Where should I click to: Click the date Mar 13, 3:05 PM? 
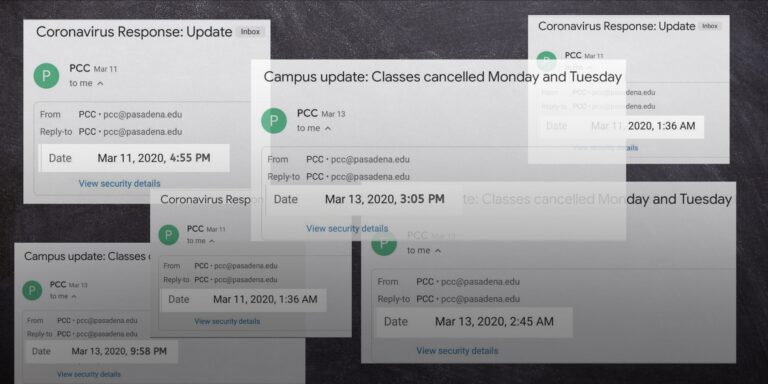[x=385, y=199]
